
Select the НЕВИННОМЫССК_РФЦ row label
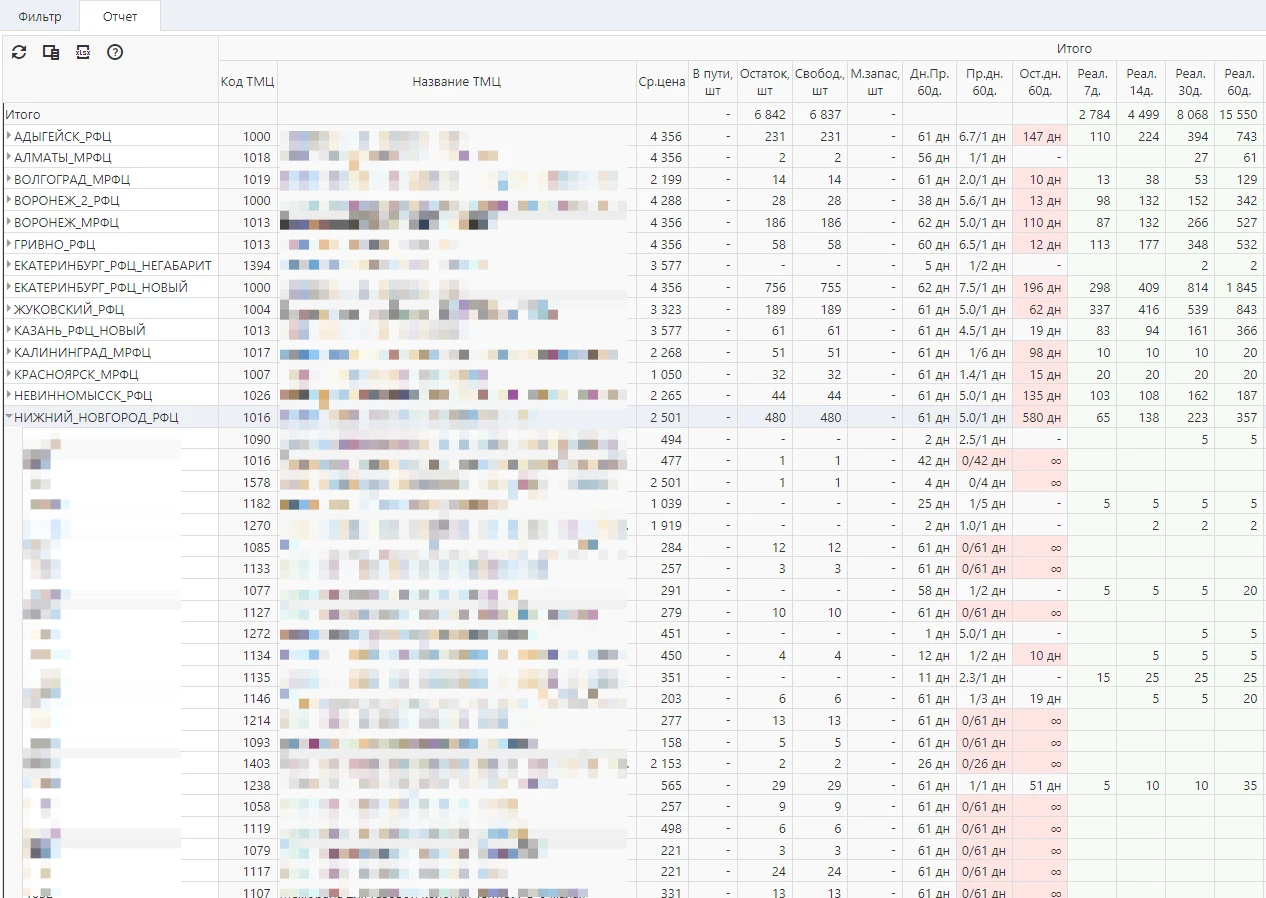(83, 396)
